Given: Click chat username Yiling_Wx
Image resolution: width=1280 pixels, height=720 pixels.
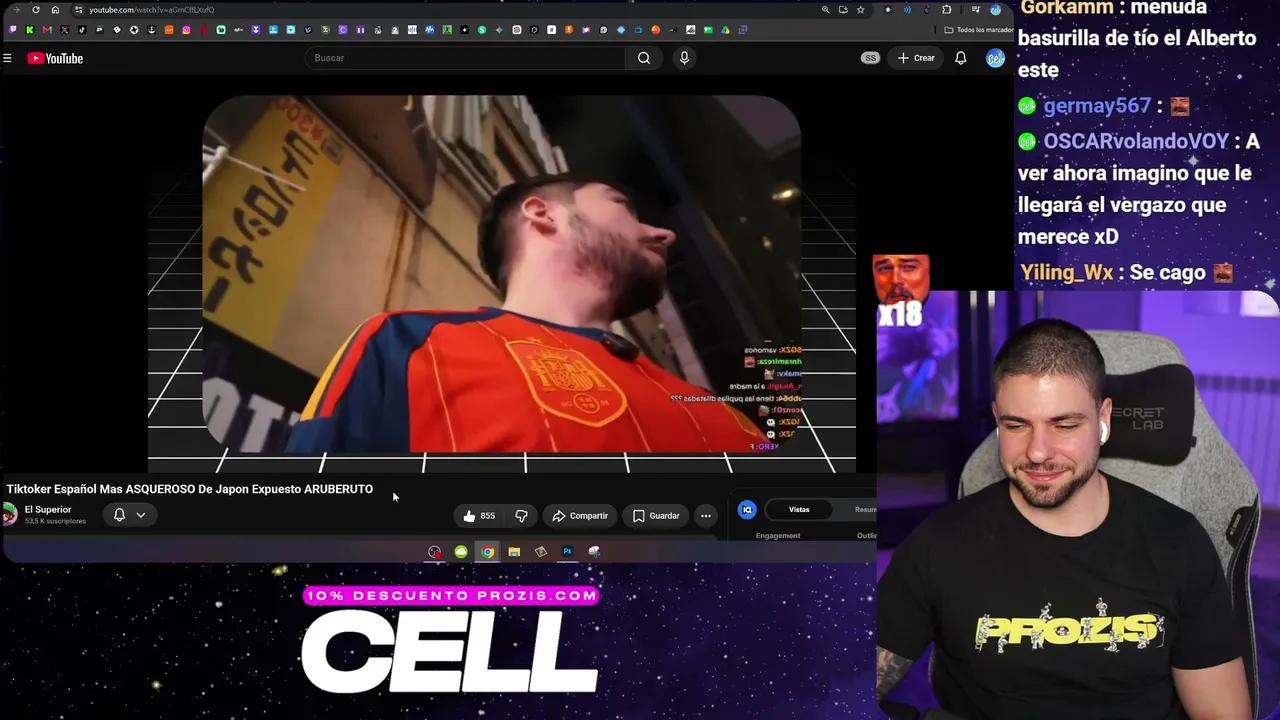Looking at the screenshot, I should tap(1066, 273).
